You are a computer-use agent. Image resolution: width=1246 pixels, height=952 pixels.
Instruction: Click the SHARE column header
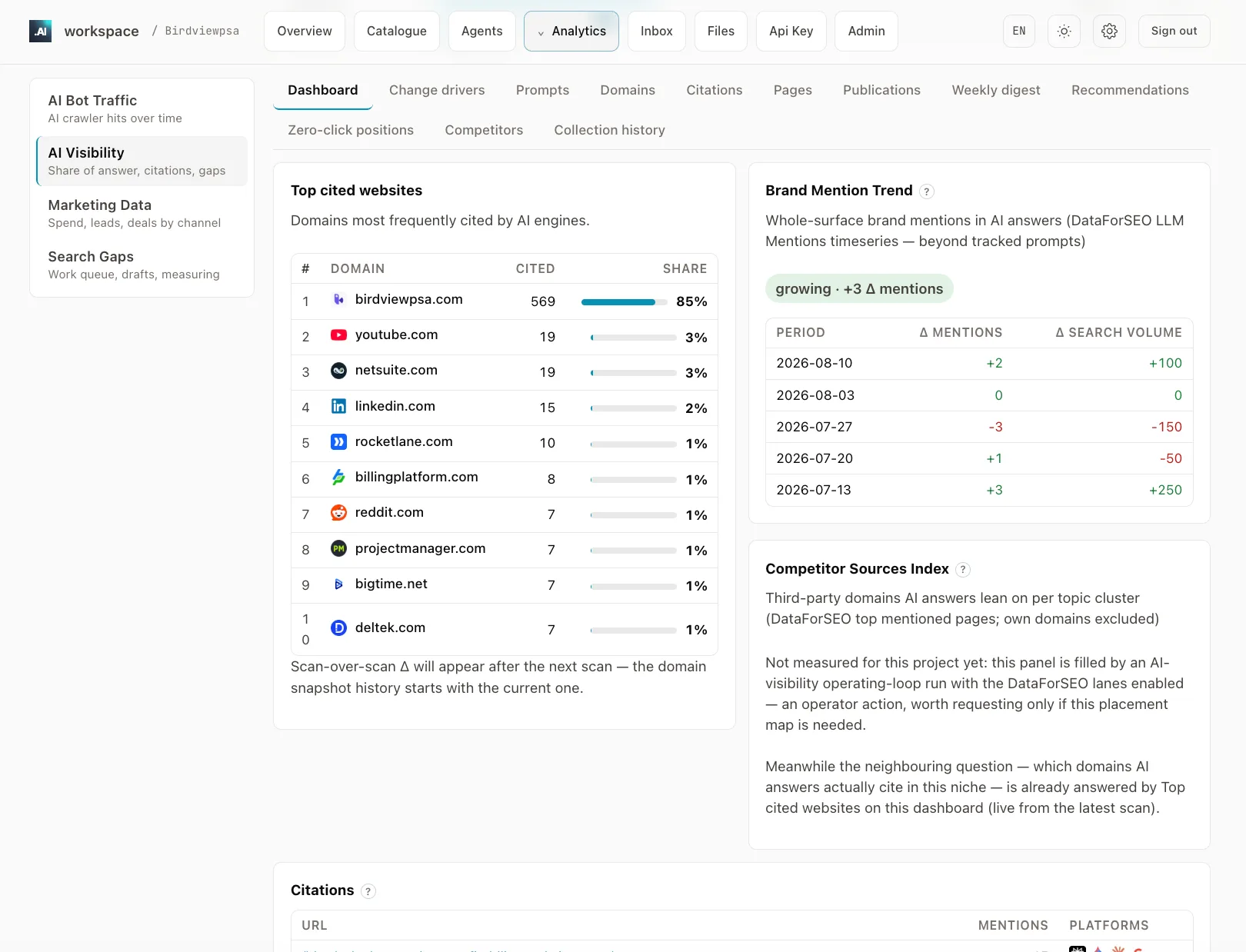coord(685,268)
